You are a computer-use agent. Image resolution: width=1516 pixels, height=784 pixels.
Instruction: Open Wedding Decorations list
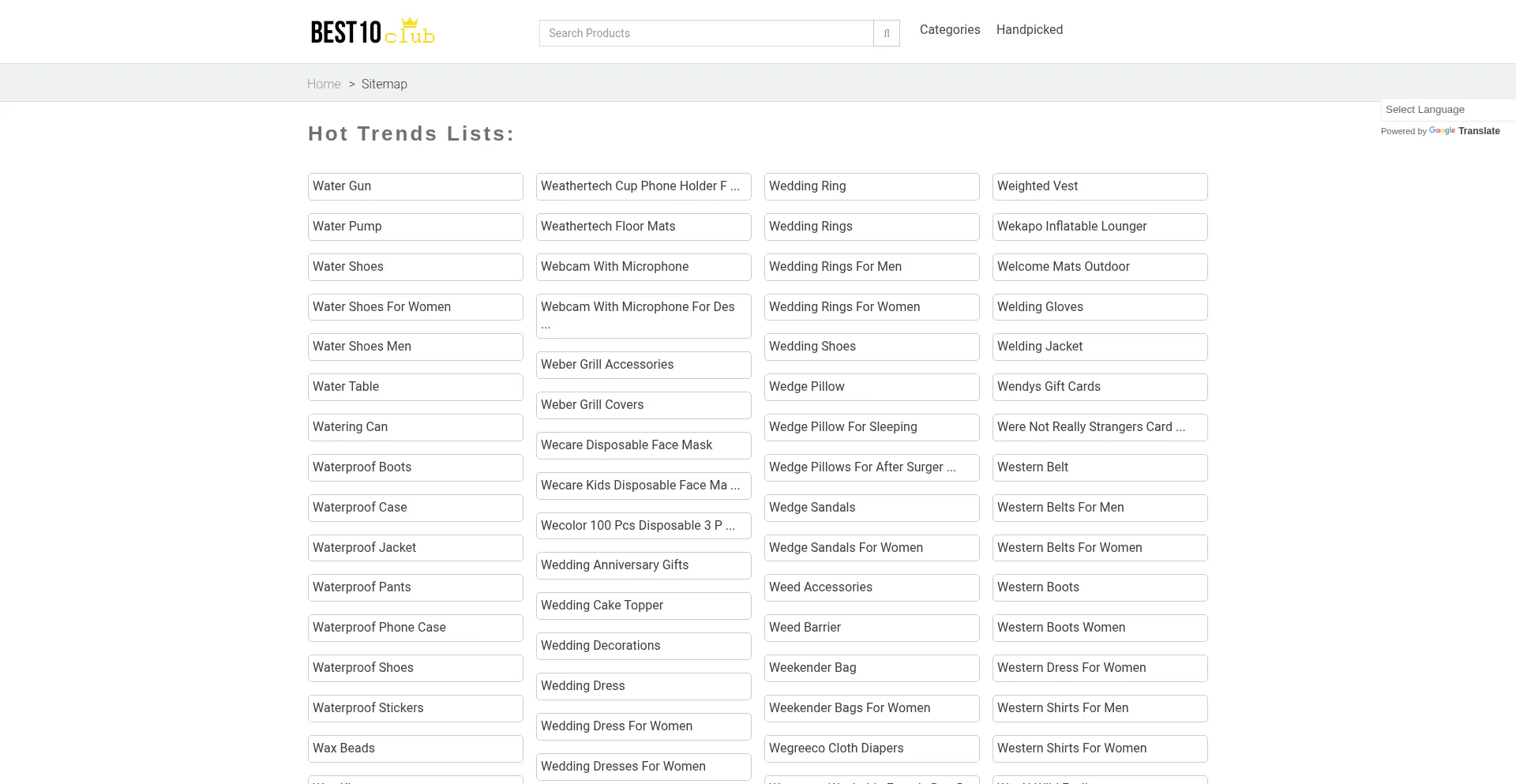click(644, 646)
